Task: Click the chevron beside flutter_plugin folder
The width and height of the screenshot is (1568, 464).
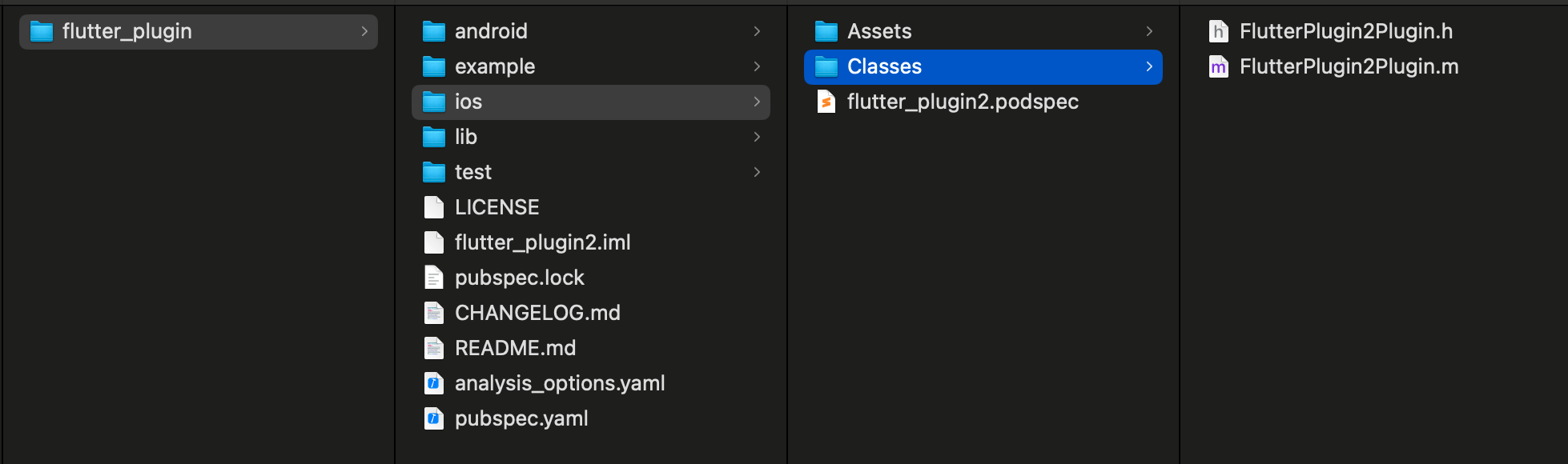Action: 364,31
